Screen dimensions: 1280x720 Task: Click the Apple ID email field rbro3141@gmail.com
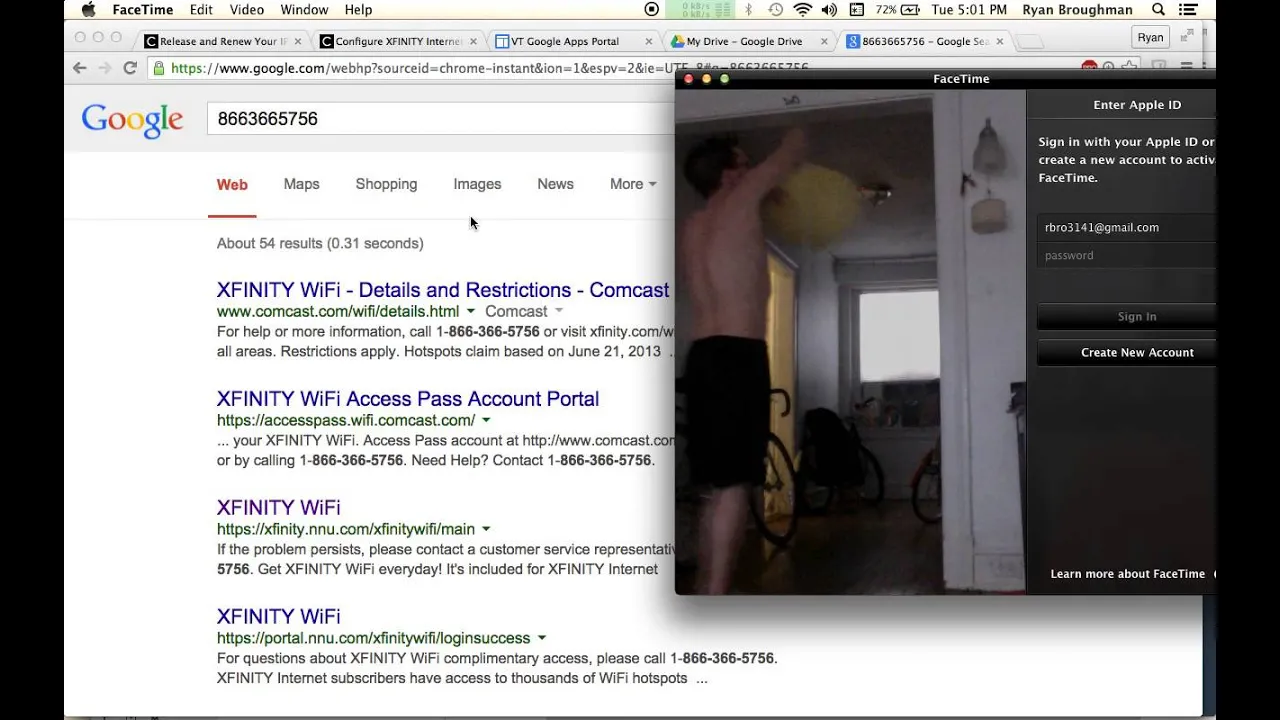coord(1127,227)
